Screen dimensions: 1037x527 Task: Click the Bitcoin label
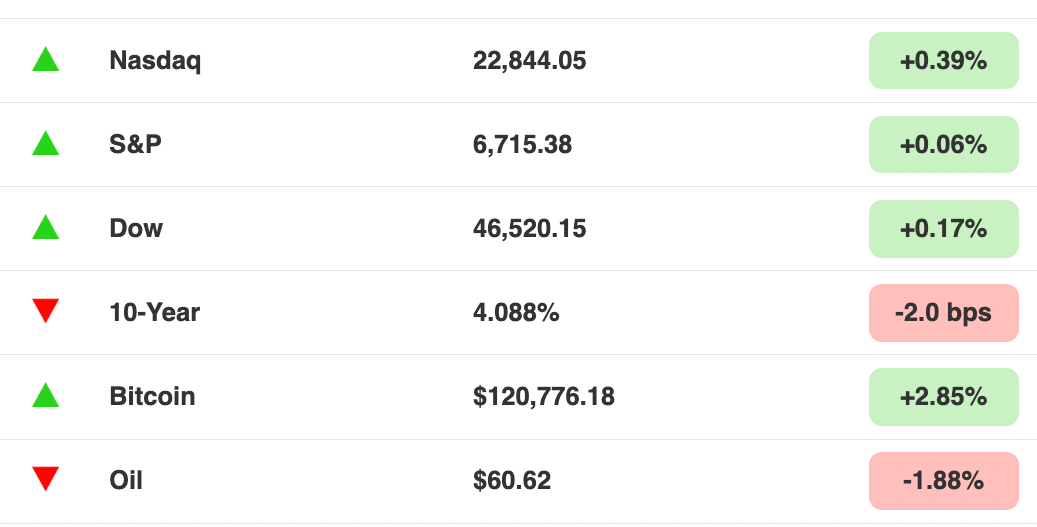(x=153, y=396)
